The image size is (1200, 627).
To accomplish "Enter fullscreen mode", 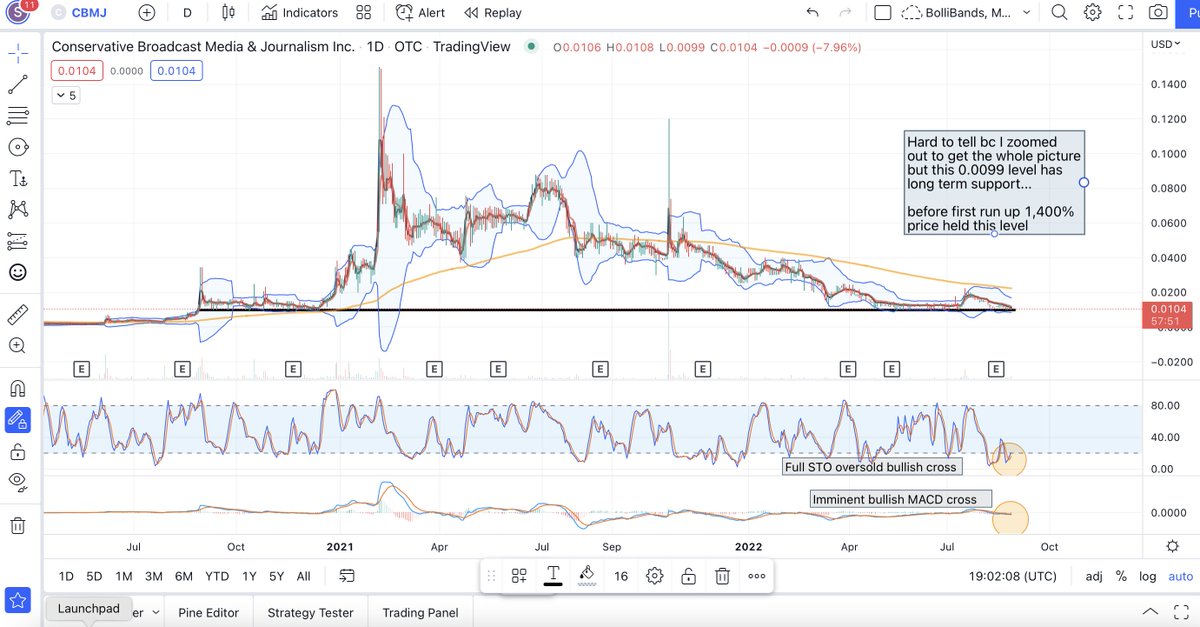I will tap(1126, 13).
